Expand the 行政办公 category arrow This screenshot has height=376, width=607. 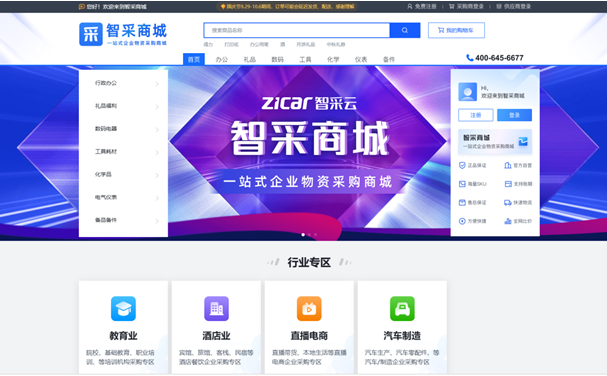point(157,84)
